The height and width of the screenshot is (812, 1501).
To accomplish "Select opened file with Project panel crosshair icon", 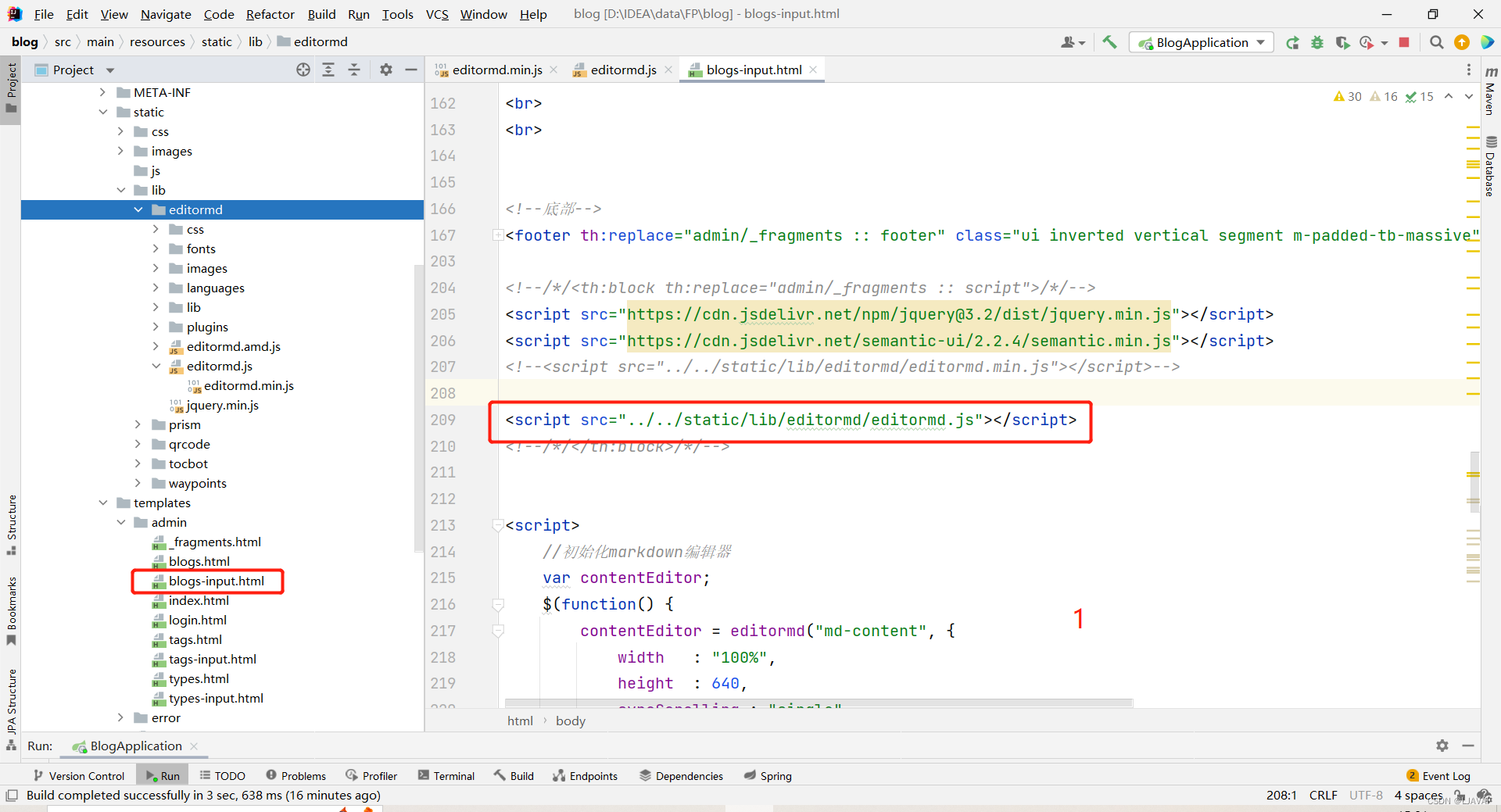I will tap(303, 70).
